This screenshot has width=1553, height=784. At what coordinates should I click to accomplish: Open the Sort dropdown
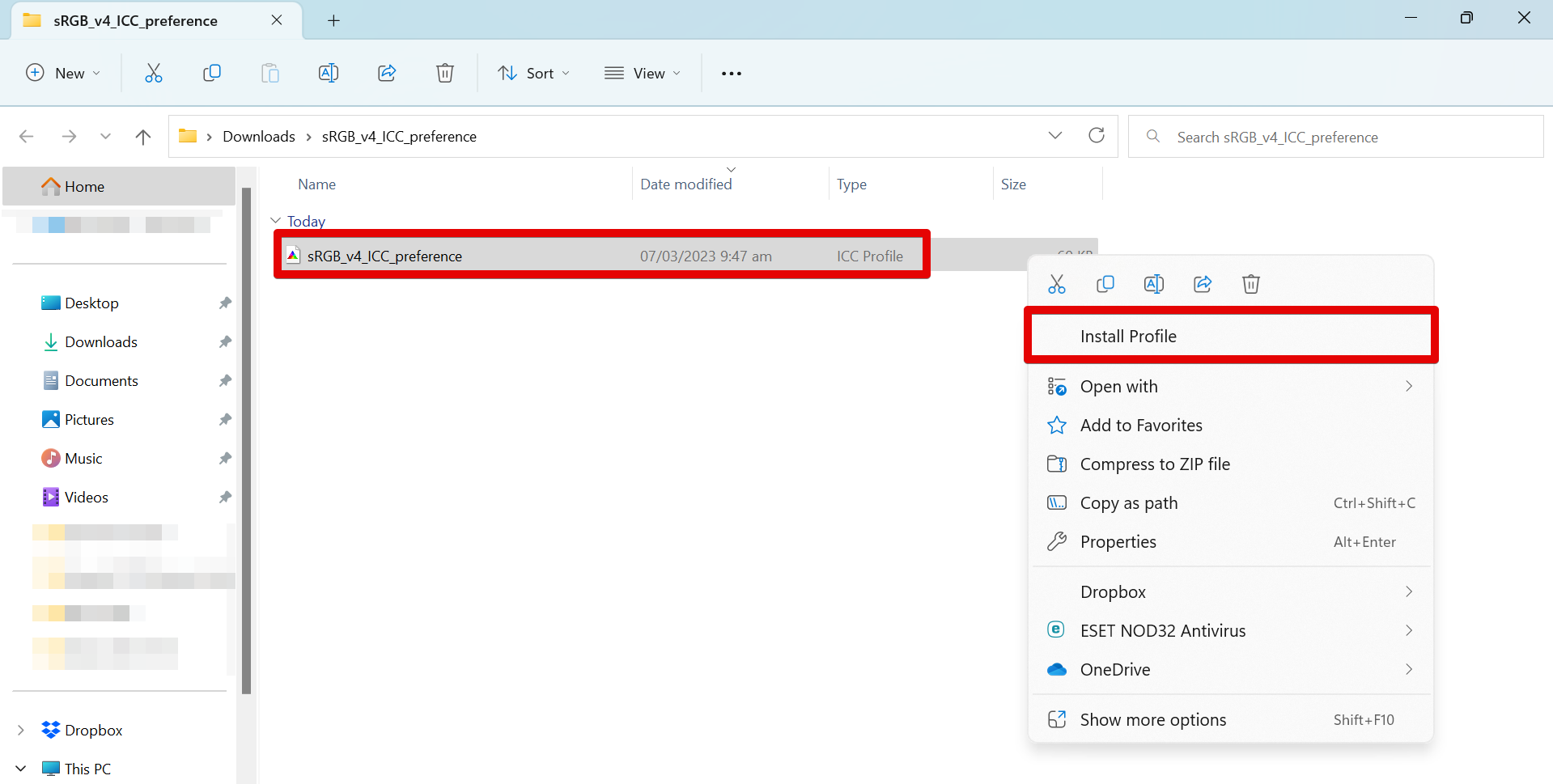[534, 73]
